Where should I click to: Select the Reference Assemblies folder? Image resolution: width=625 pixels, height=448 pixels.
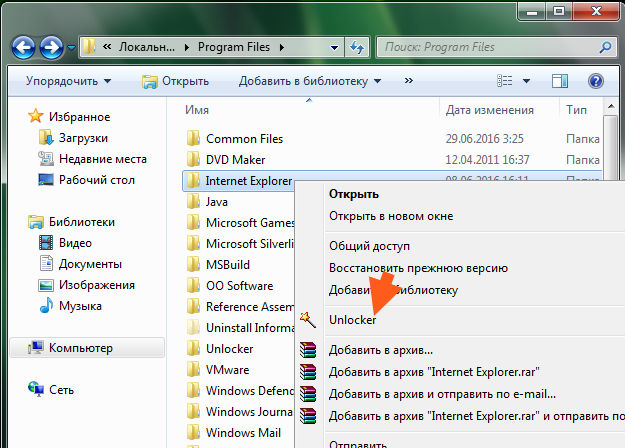(250, 307)
